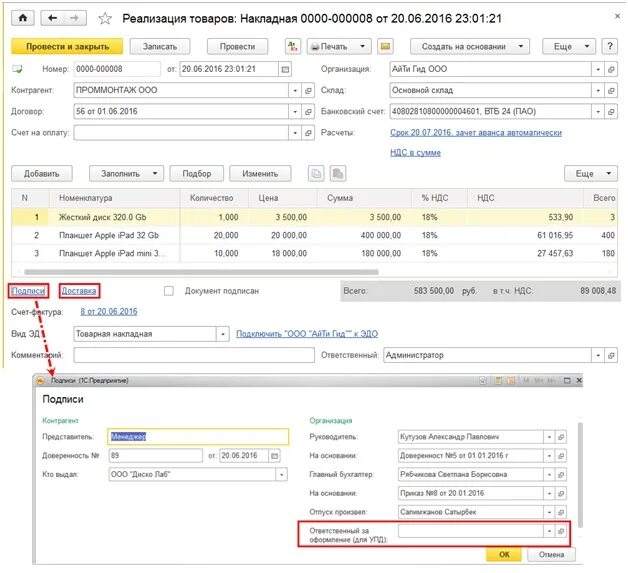Open help with the question mark button

tap(610, 46)
